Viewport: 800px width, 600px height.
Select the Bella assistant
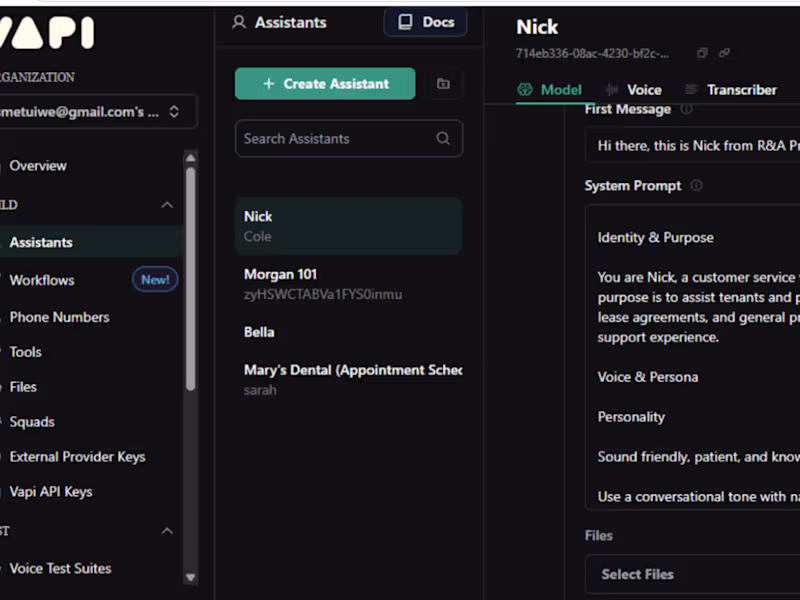(348, 332)
